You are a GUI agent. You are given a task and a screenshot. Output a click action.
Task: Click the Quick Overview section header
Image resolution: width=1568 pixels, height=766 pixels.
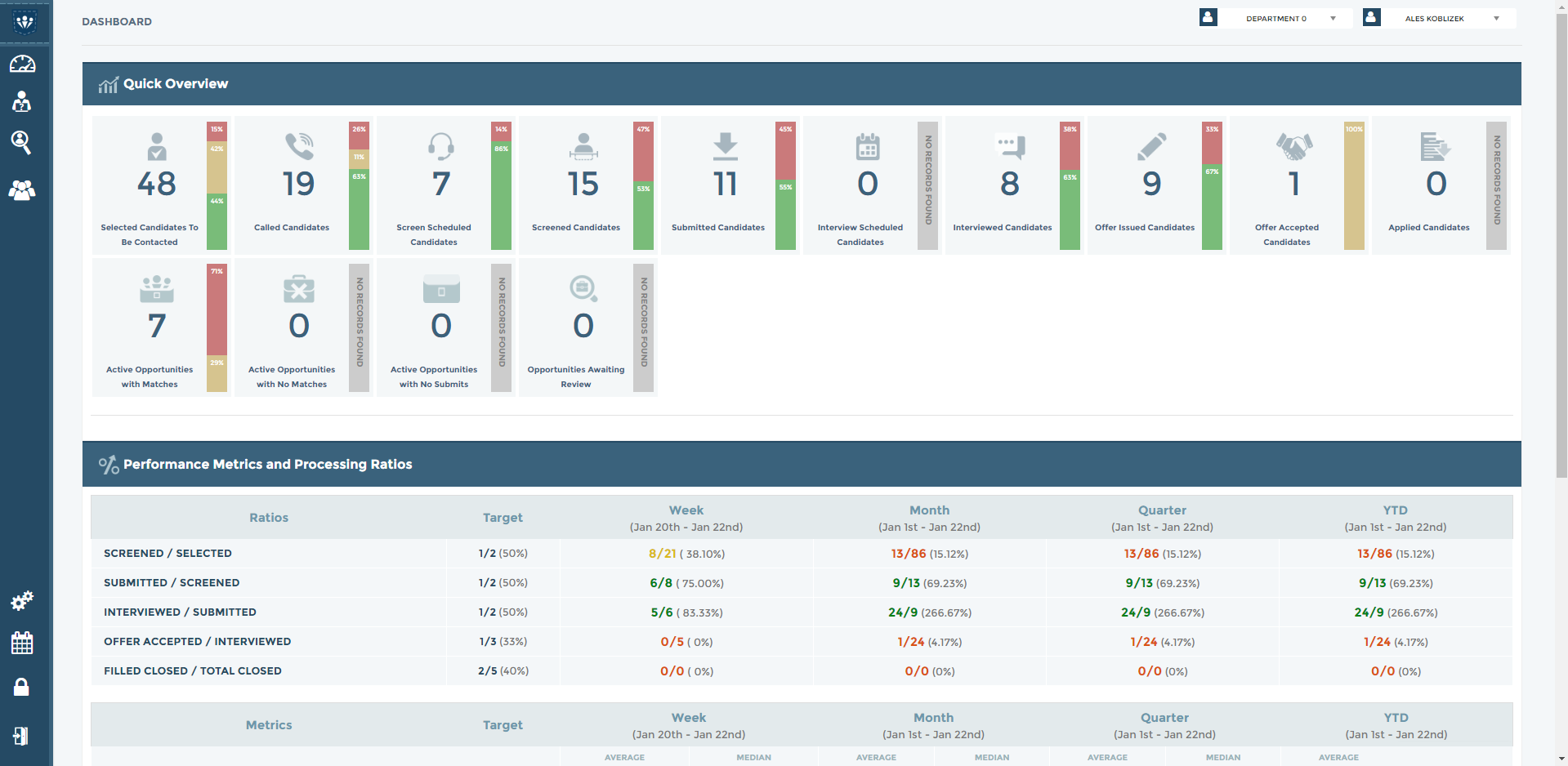point(176,84)
